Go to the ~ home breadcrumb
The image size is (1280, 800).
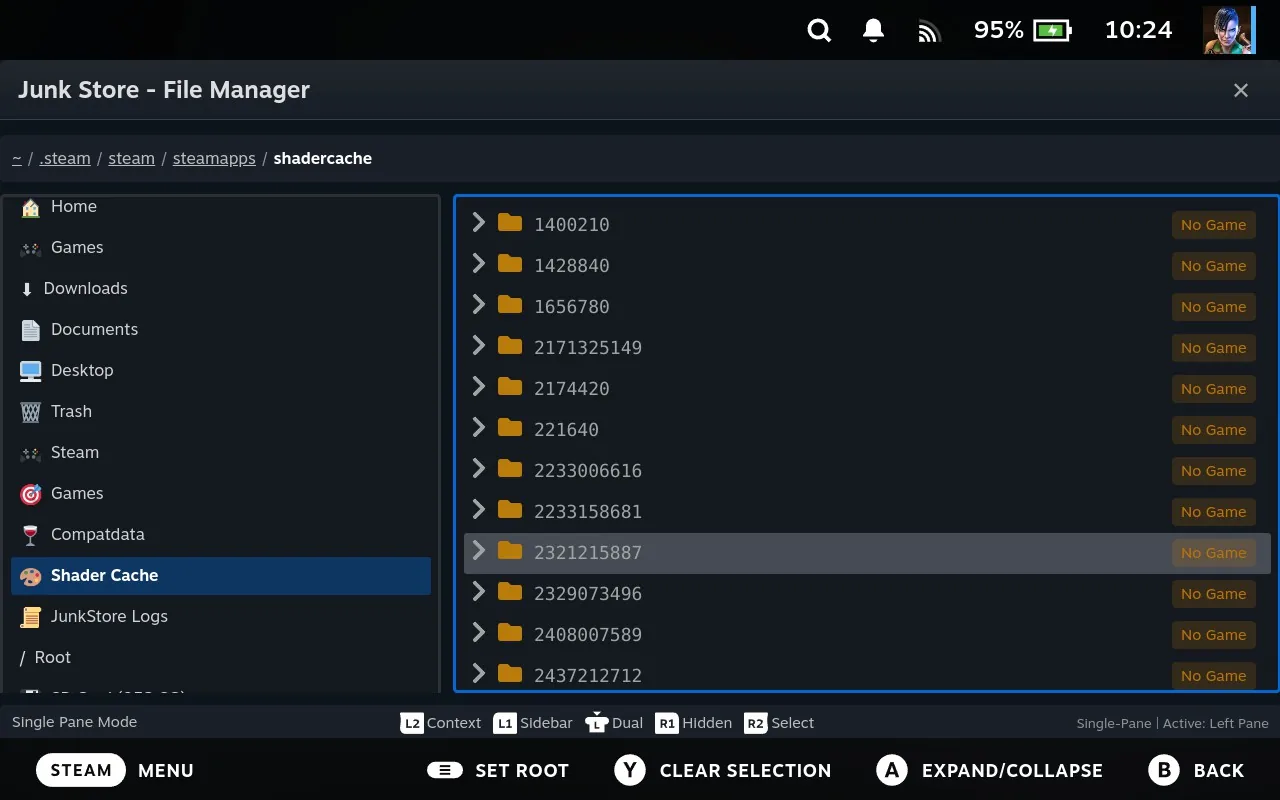17,158
